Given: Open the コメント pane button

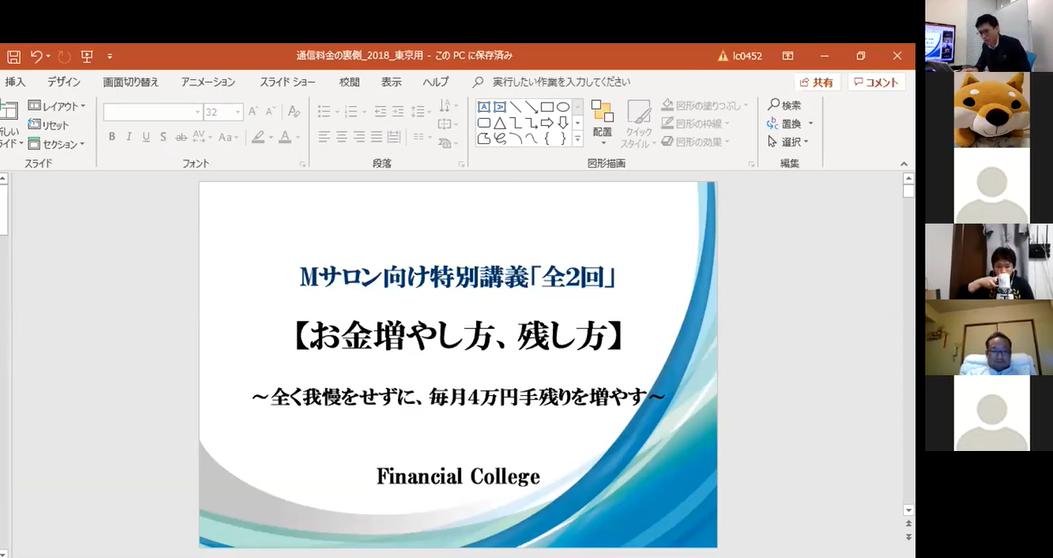Looking at the screenshot, I should 876,83.
